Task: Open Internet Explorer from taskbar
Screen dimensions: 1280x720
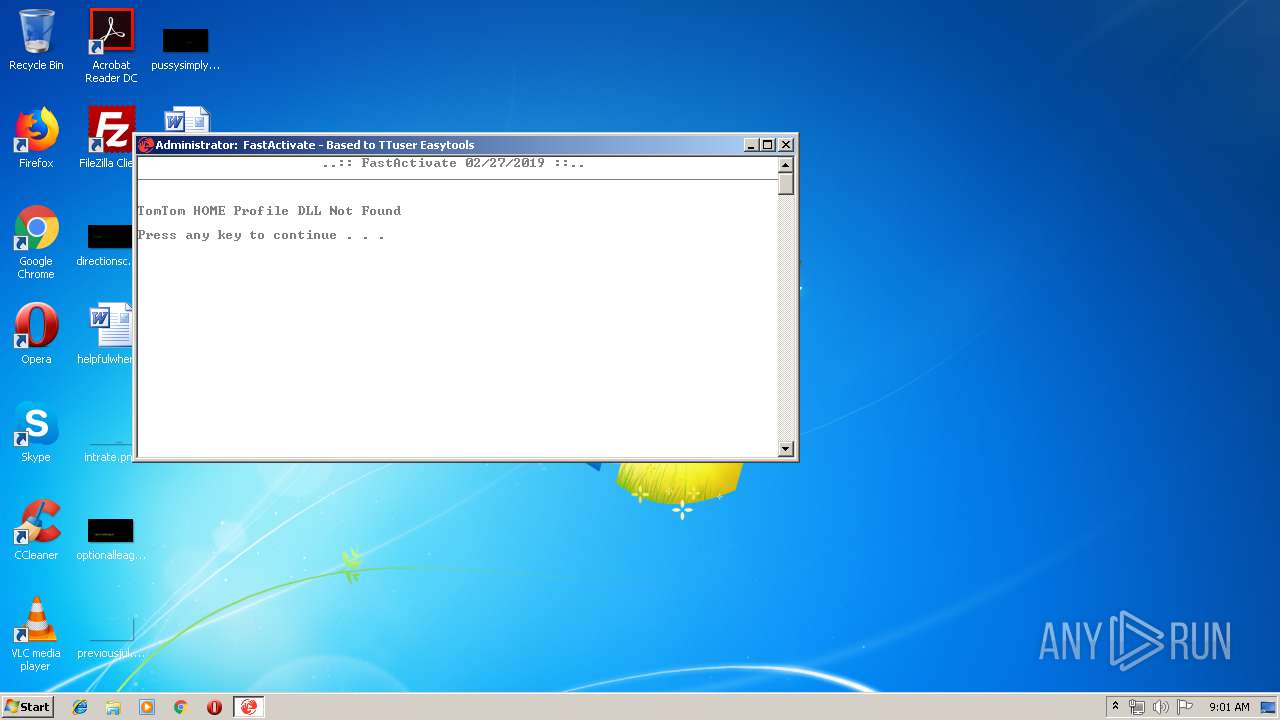Action: (80, 707)
